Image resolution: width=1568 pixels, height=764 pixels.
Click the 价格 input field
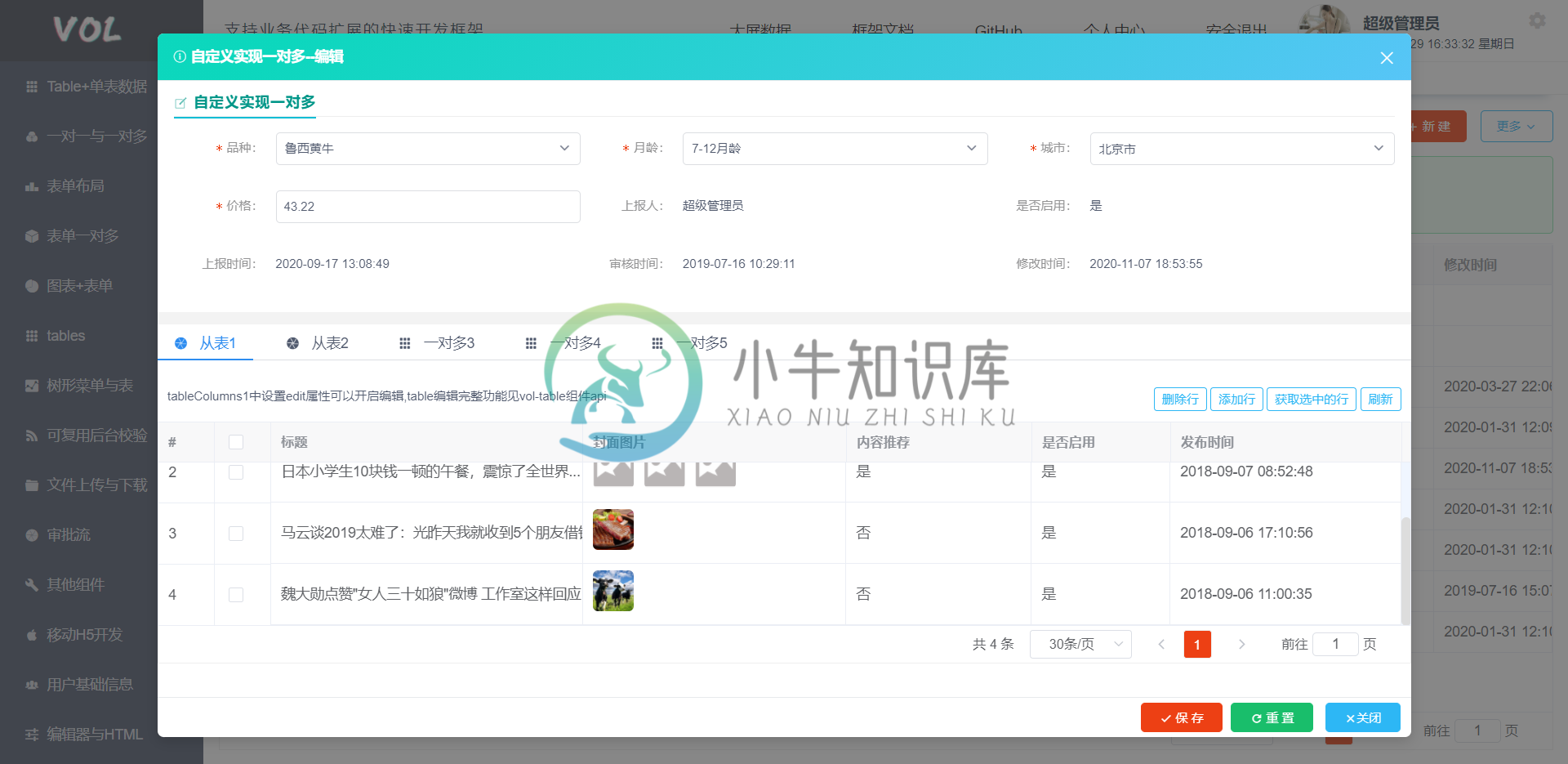click(x=428, y=207)
